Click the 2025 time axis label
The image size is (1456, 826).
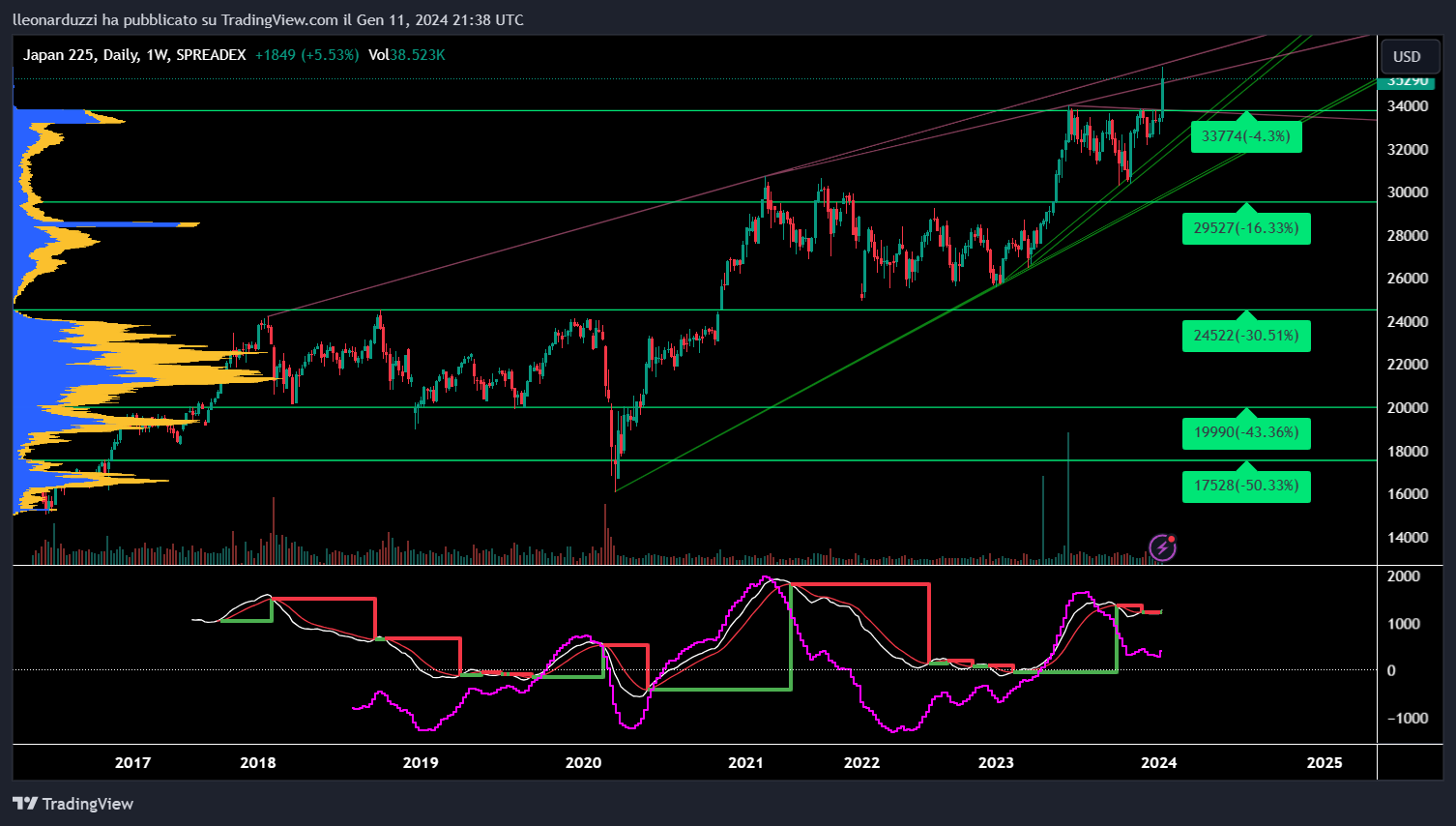point(1325,763)
